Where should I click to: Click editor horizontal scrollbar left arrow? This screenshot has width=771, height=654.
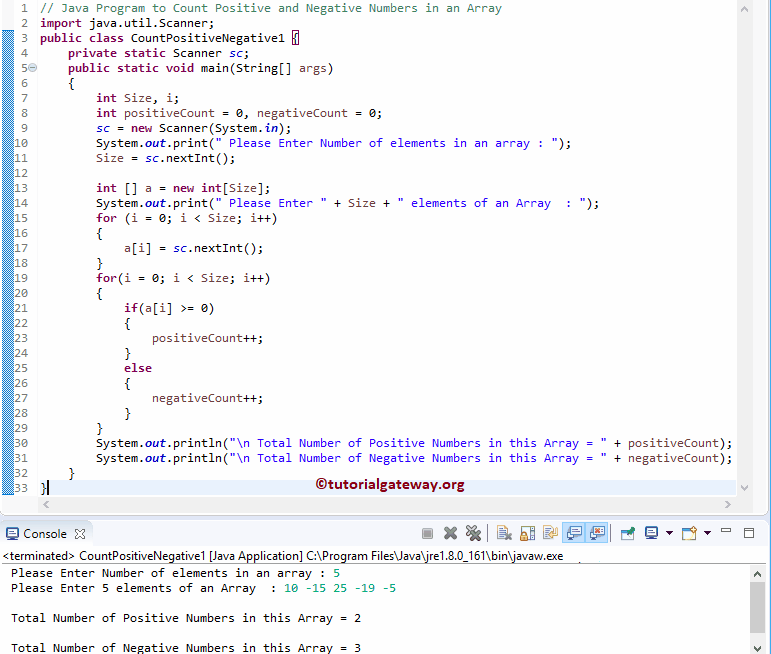46,505
